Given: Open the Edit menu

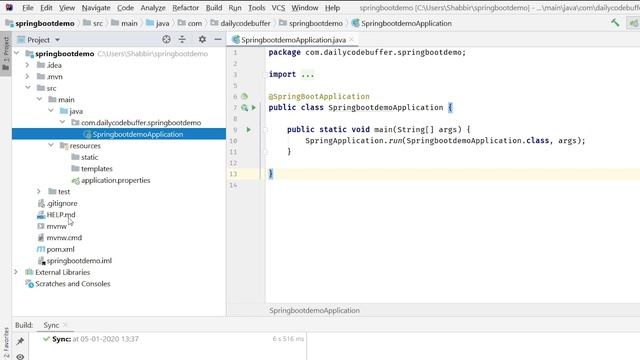Looking at the screenshot, I should coord(46,8).
